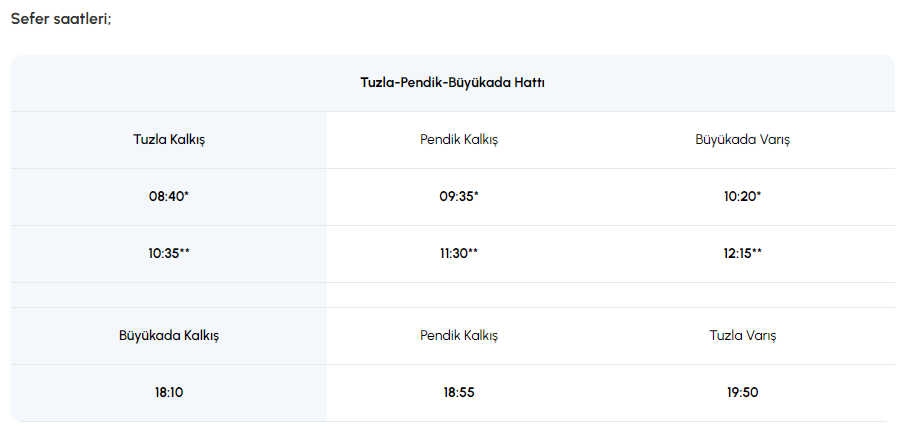Click the Tuzla Varış column header
910x448 pixels.
[742, 336]
